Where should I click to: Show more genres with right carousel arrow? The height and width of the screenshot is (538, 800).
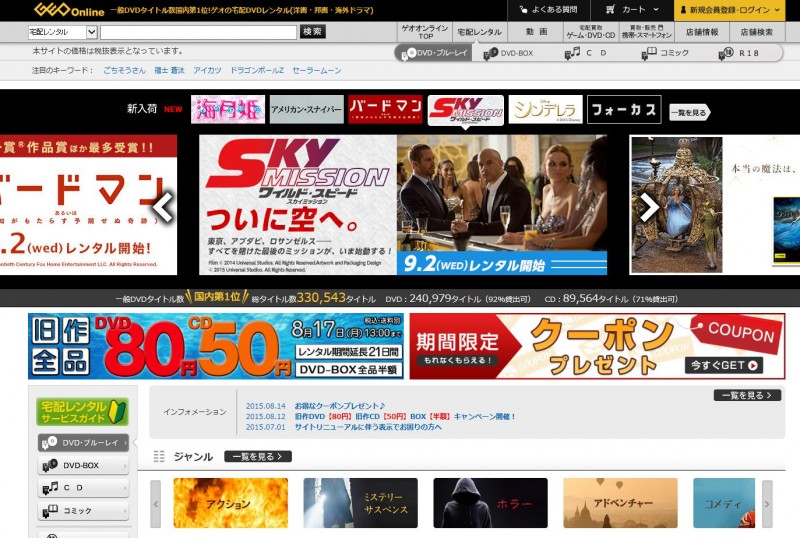point(767,504)
